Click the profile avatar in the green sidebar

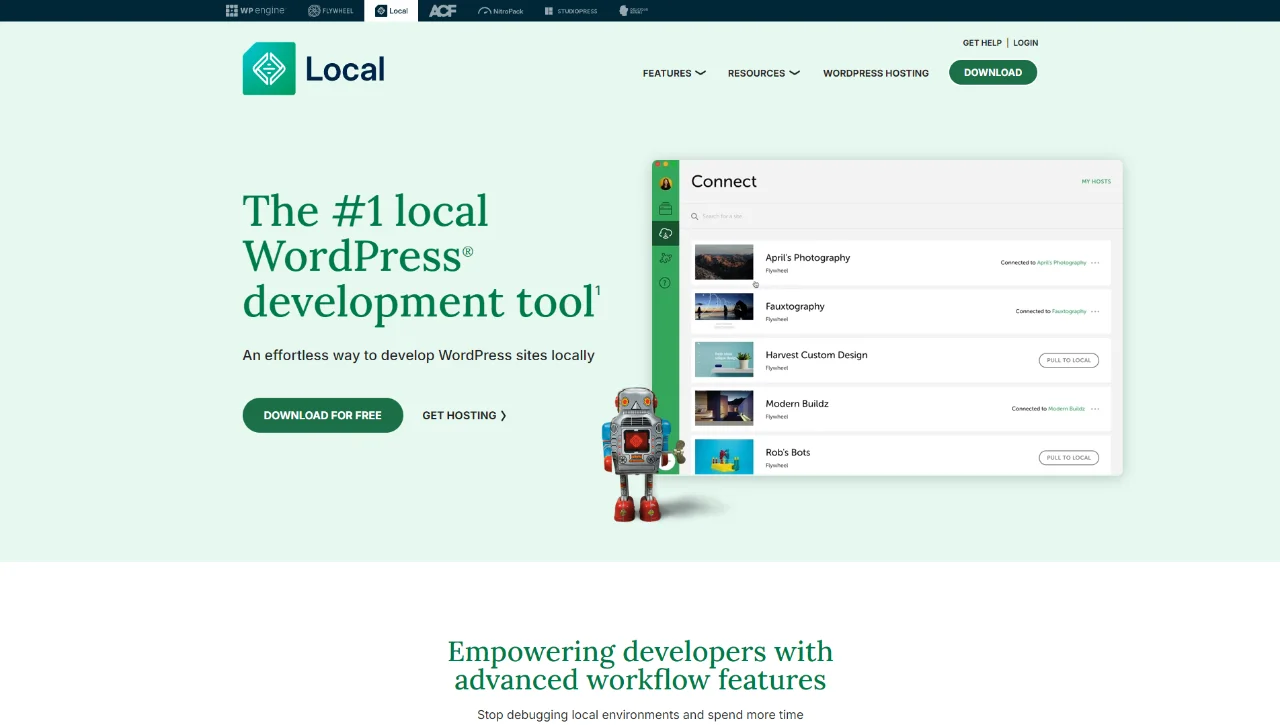[665, 183]
